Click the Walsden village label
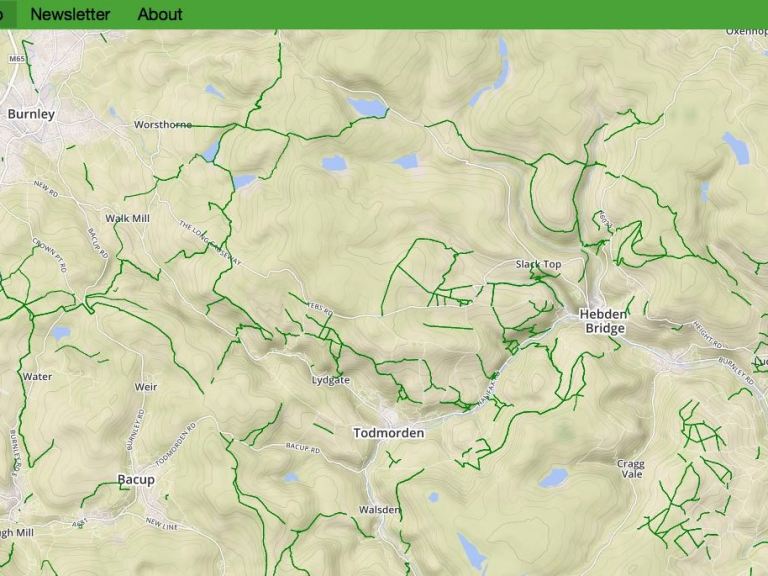Viewport: 768px width, 576px height. (x=380, y=510)
